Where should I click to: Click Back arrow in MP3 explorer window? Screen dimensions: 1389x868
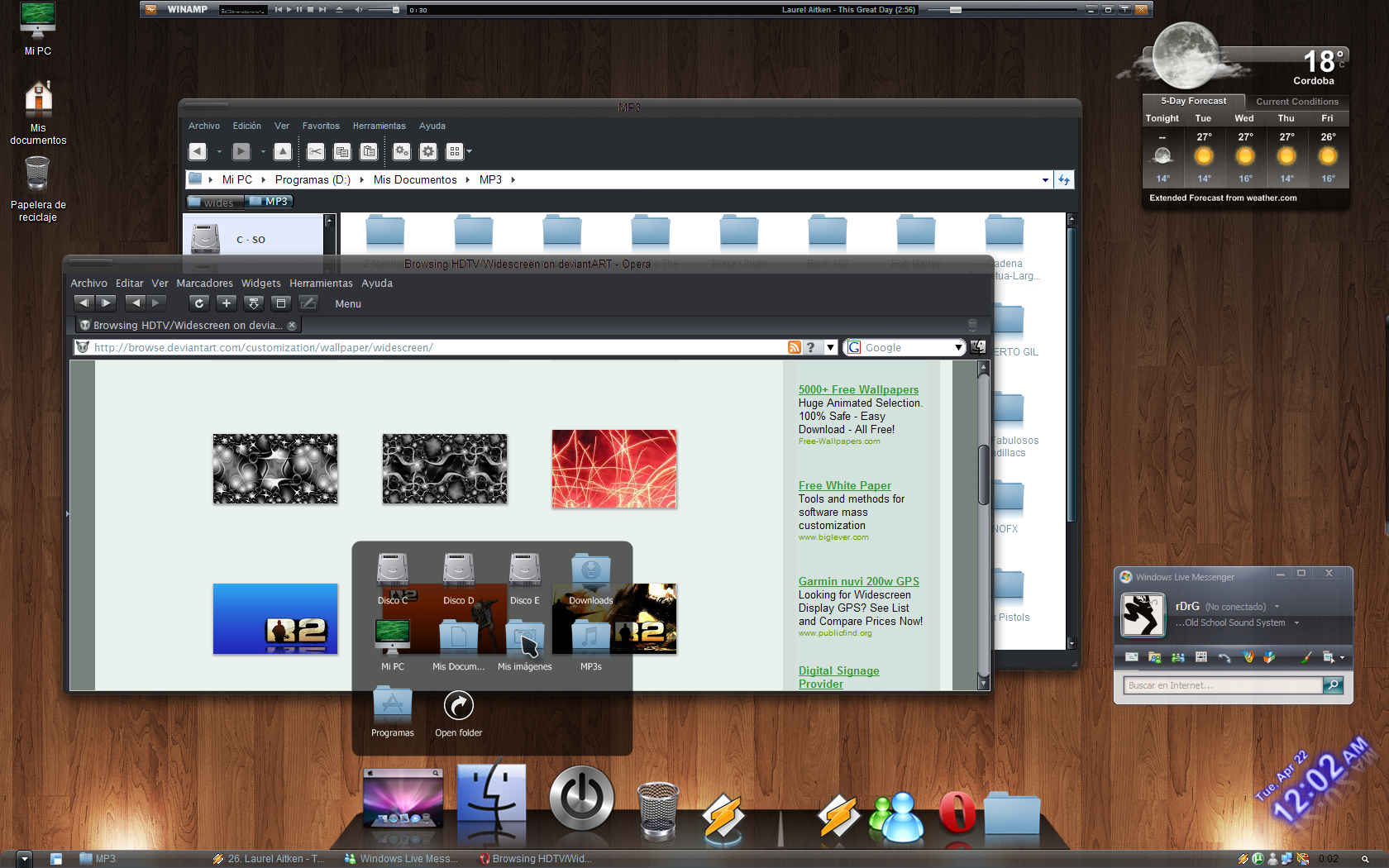(x=198, y=151)
